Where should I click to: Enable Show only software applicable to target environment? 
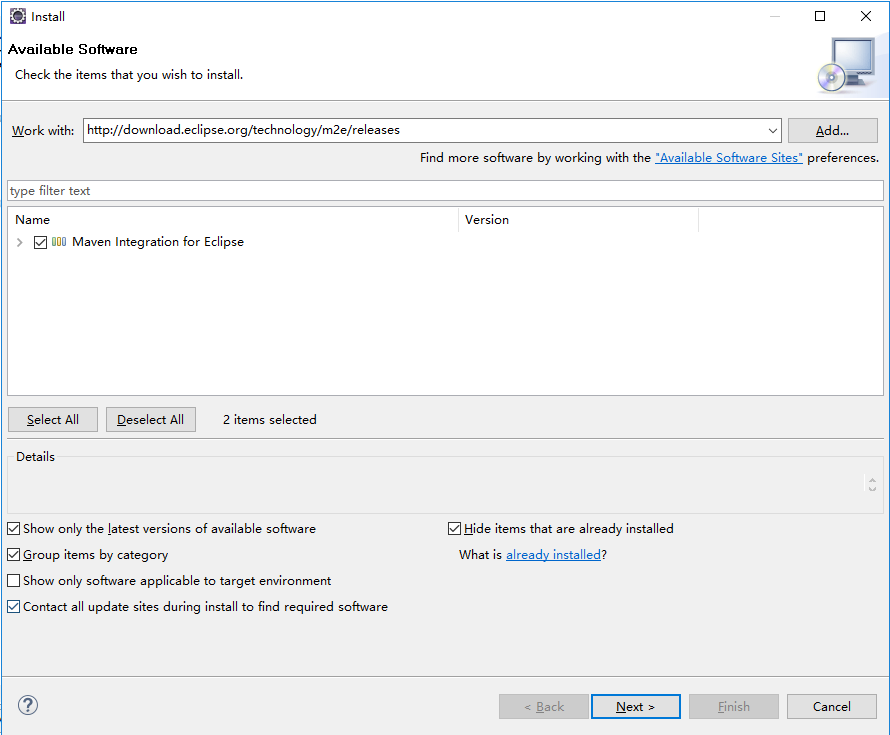[14, 581]
